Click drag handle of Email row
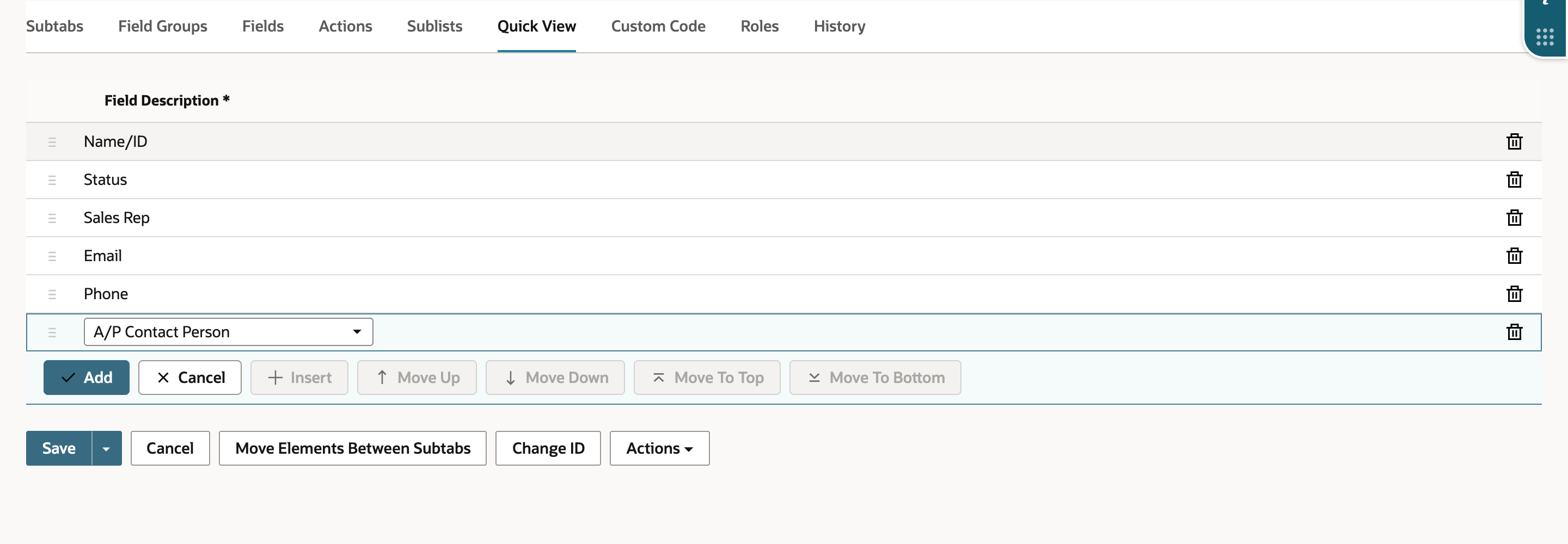This screenshot has height=544, width=1568. [52, 256]
